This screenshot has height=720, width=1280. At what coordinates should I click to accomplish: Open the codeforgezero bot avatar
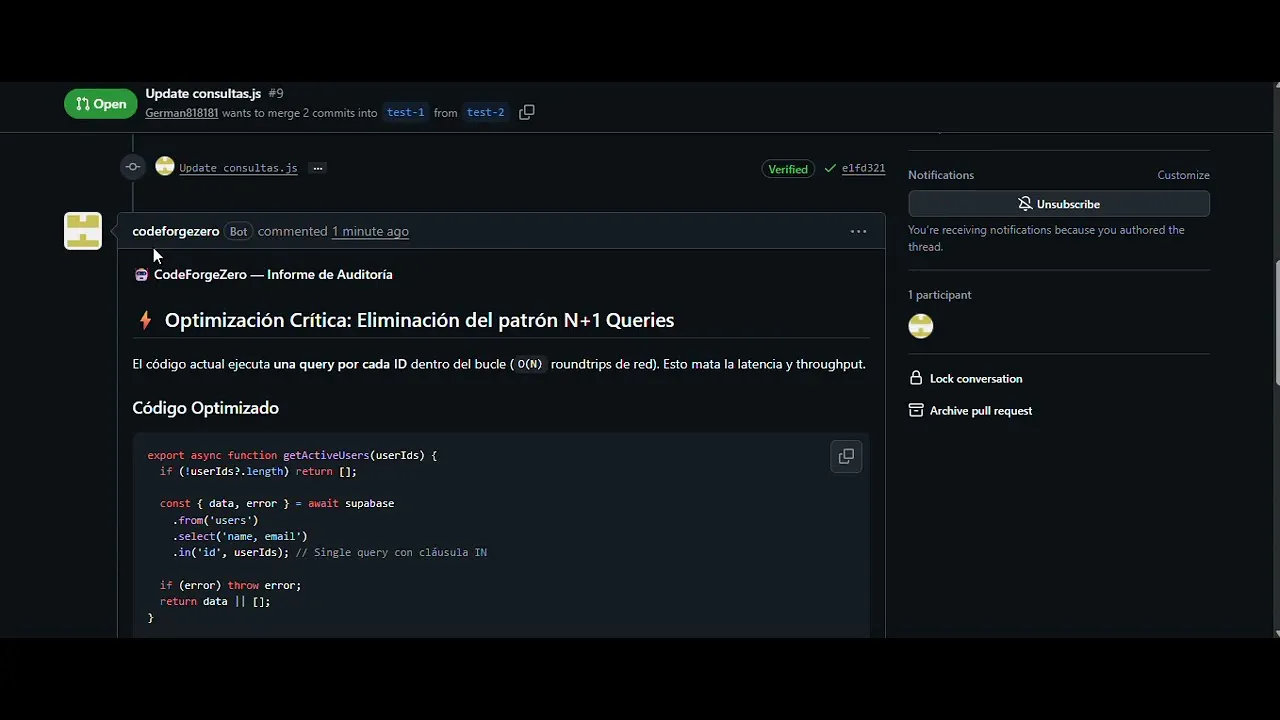(83, 231)
